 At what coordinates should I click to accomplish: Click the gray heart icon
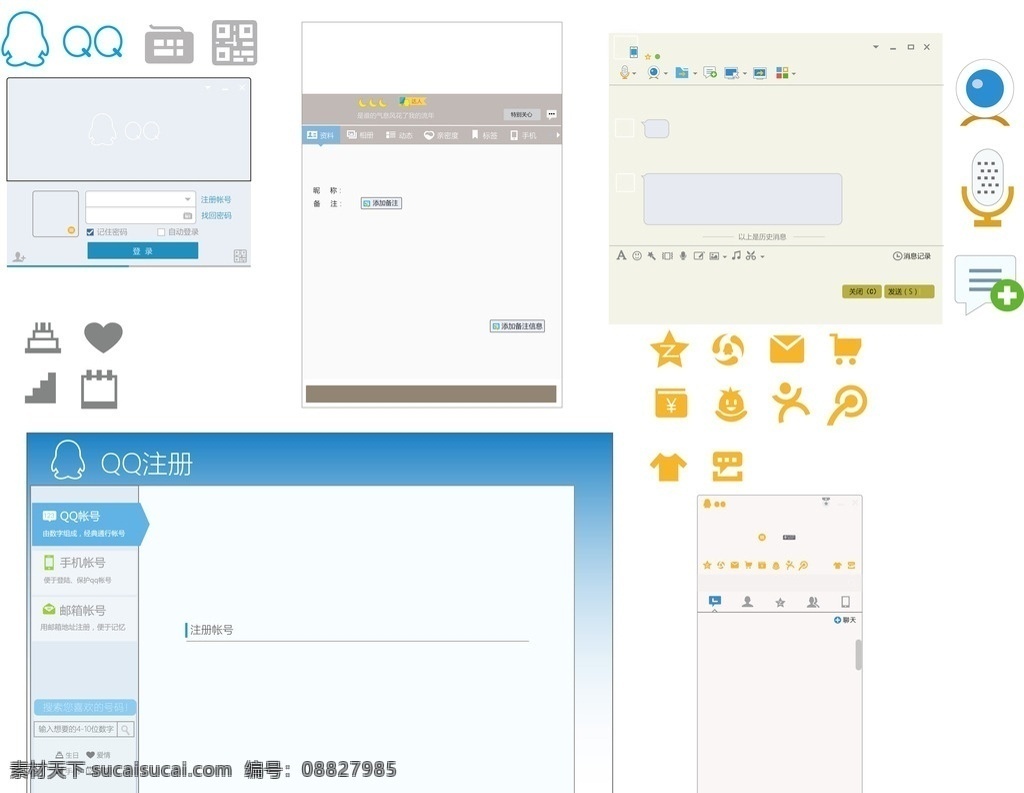(x=103, y=338)
